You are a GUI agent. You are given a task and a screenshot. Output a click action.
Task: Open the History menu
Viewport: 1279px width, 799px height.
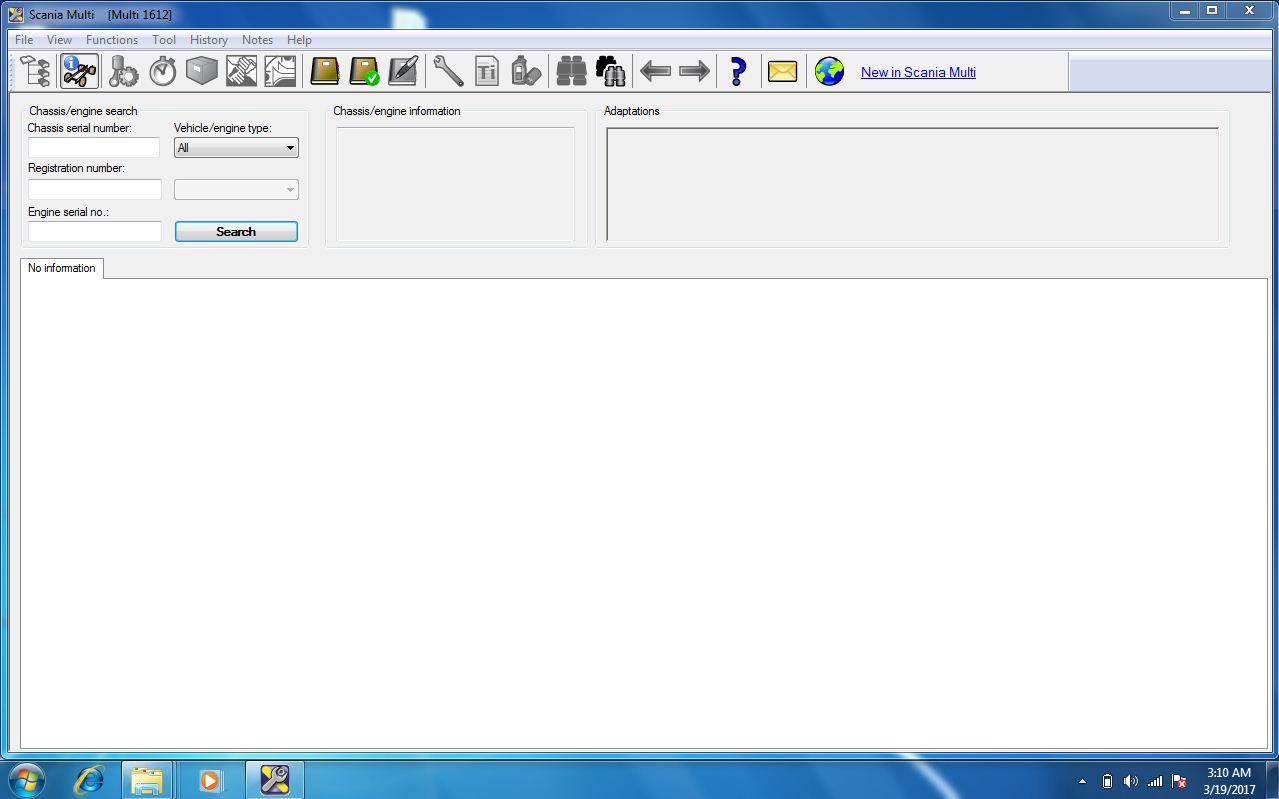pos(209,40)
